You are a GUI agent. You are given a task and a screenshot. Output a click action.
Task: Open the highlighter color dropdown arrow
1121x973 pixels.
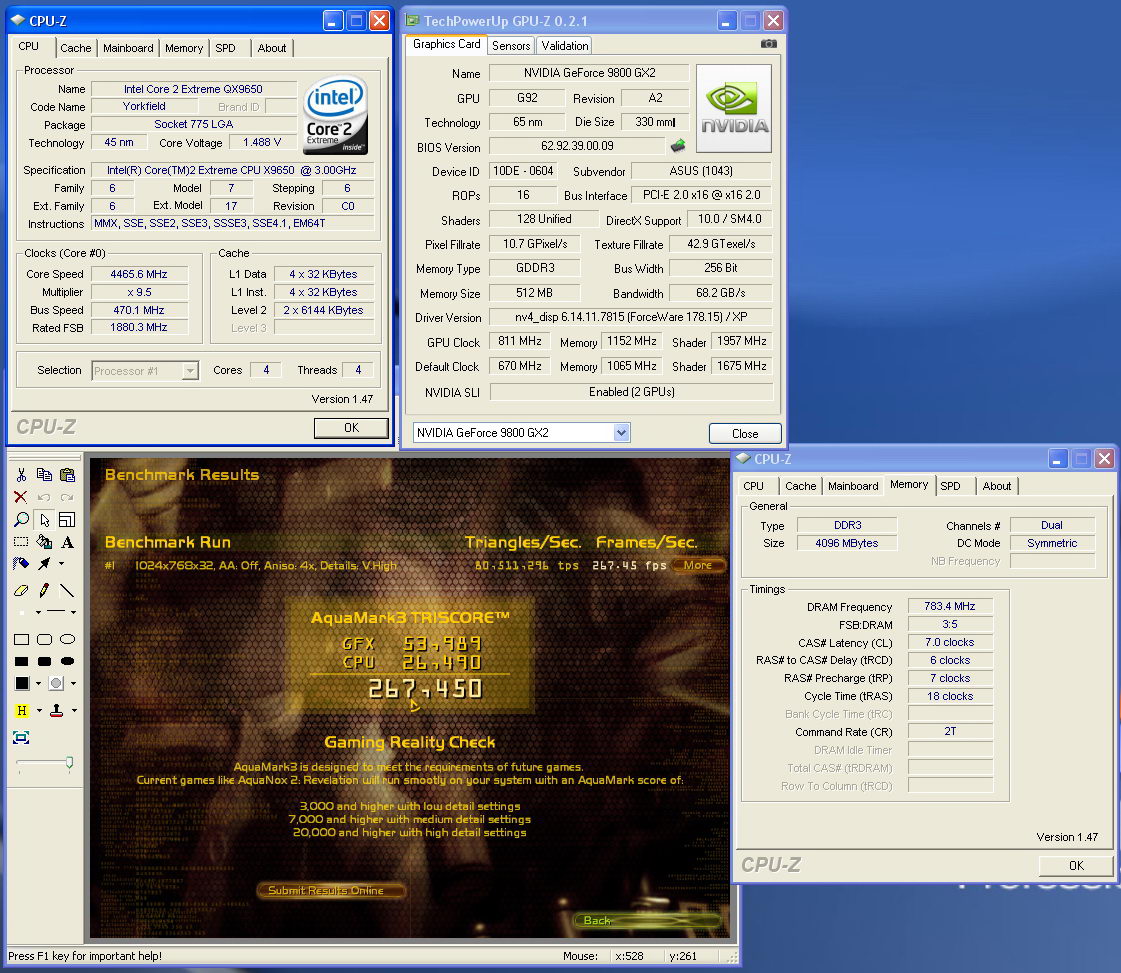[39, 711]
